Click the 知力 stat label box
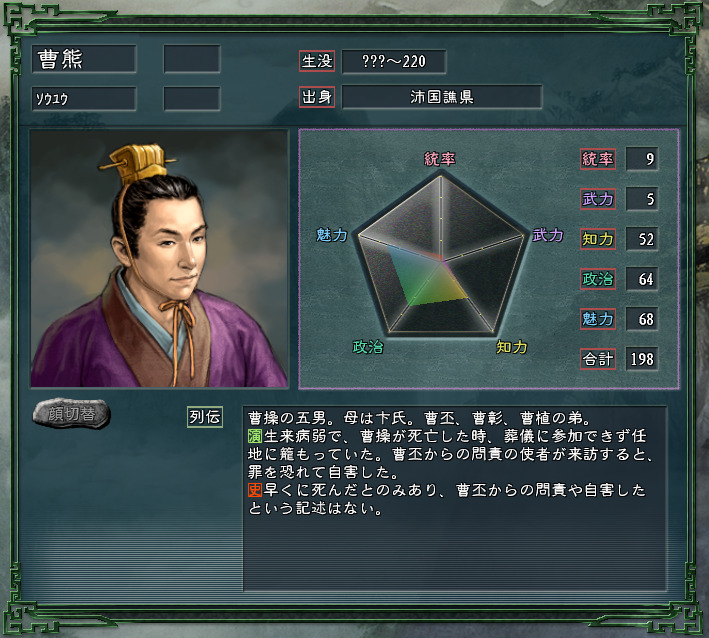Screen dimensions: 709x638 click(x=598, y=239)
